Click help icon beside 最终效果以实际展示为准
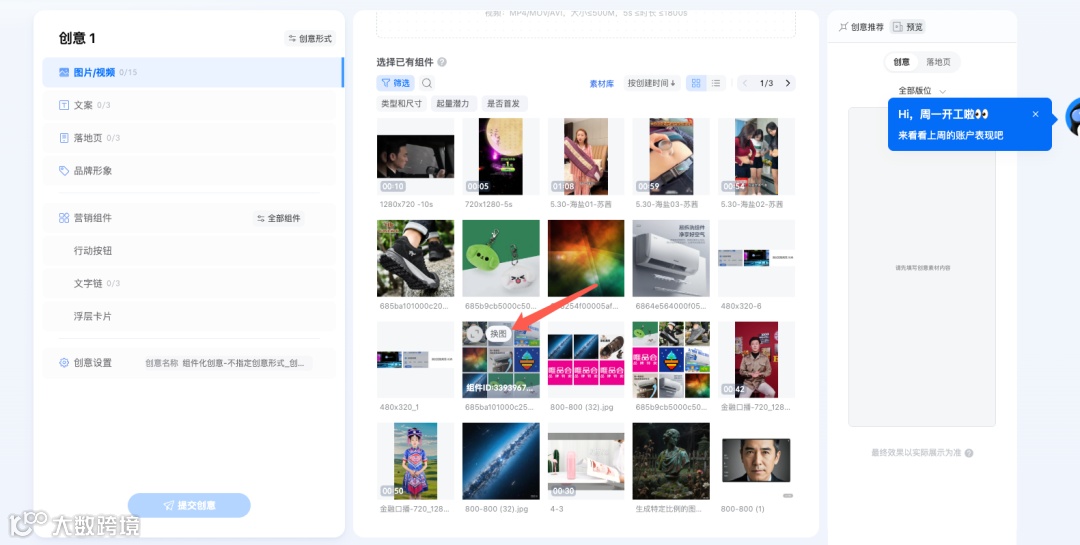The height and width of the screenshot is (545, 1080). coord(969,453)
